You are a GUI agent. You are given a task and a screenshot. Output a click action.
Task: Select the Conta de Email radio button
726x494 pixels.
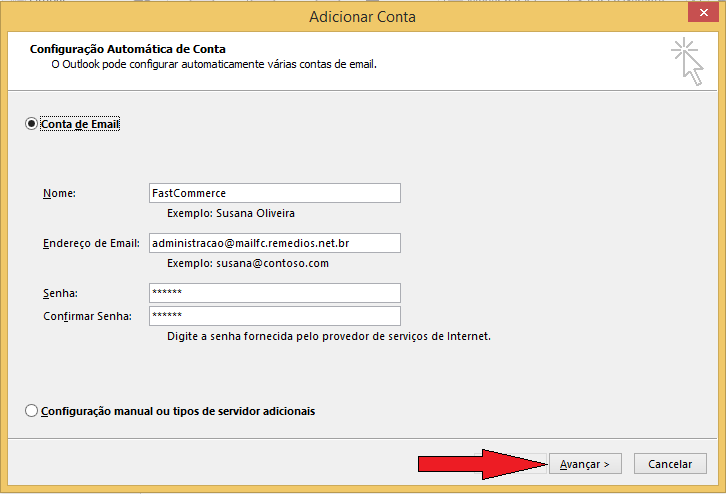pos(31,124)
